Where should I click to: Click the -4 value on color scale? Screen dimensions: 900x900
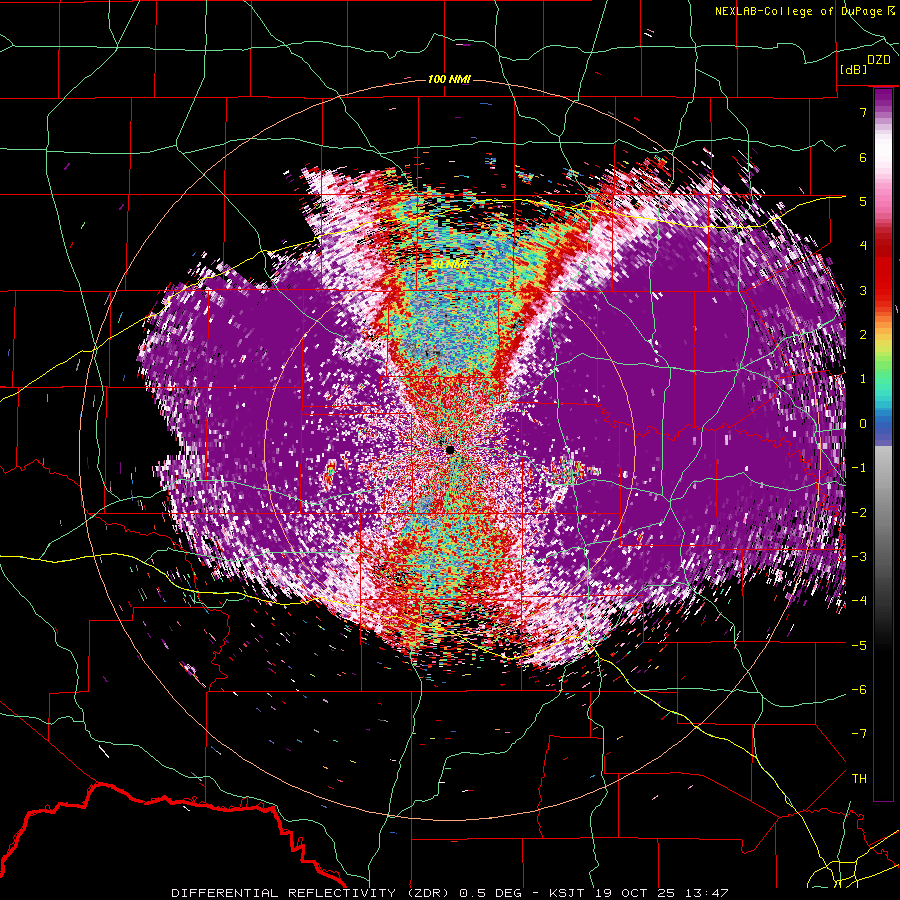pyautogui.click(x=859, y=600)
